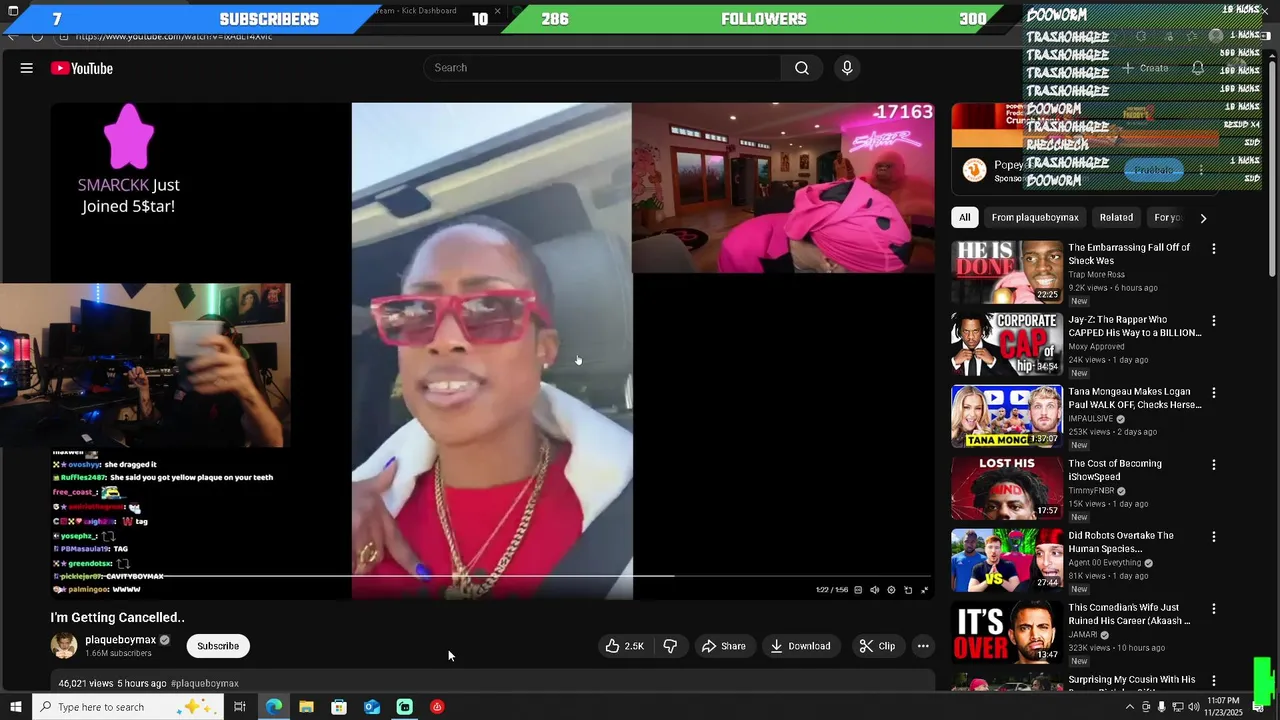Click the Popeyes sponsored ad avatar
1280x720 pixels.
[974, 171]
